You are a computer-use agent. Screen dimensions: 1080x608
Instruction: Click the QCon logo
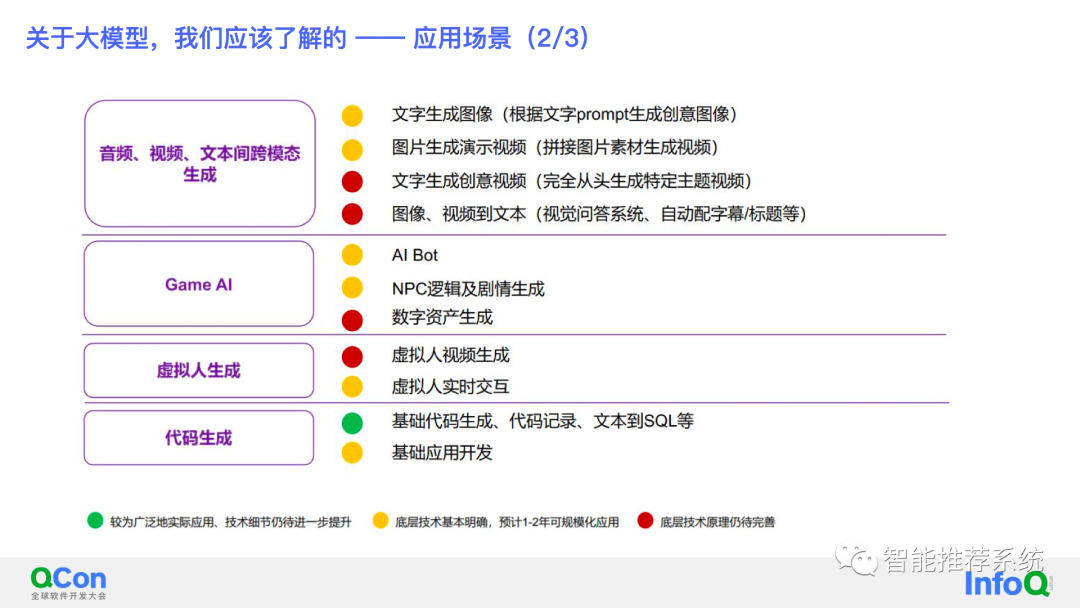coord(68,583)
